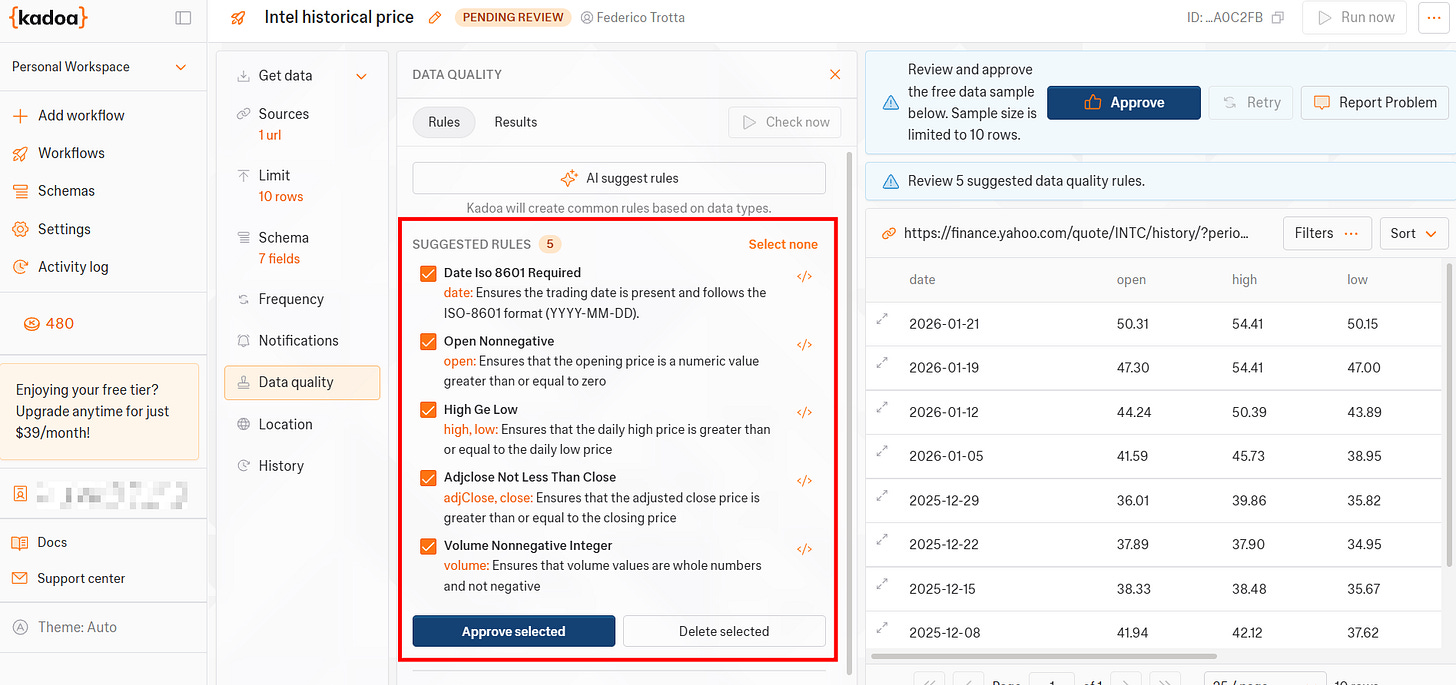The height and width of the screenshot is (685, 1456).
Task: Click AI suggest rules button
Action: point(619,178)
